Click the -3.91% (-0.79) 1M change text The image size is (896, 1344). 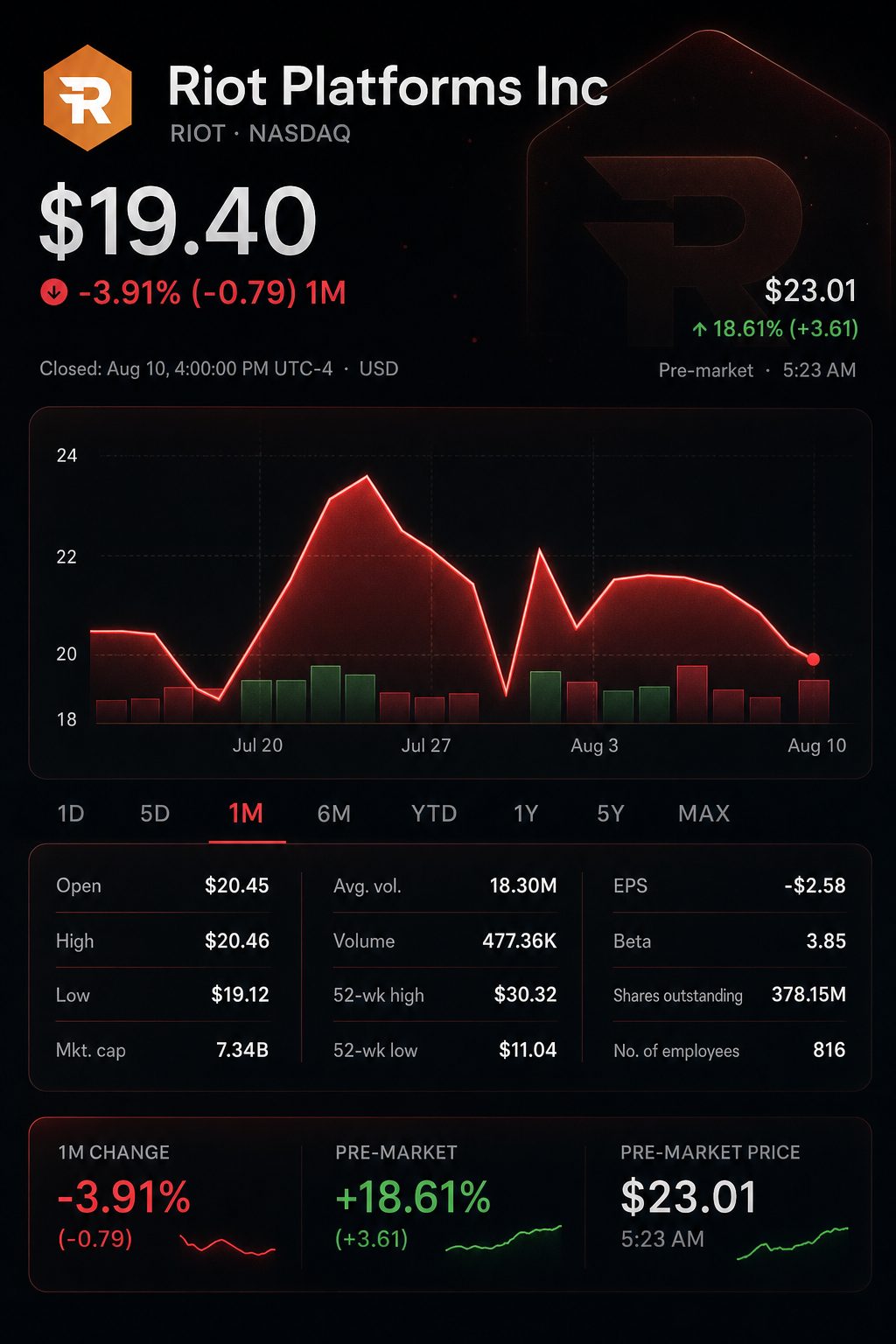pyautogui.click(x=213, y=292)
